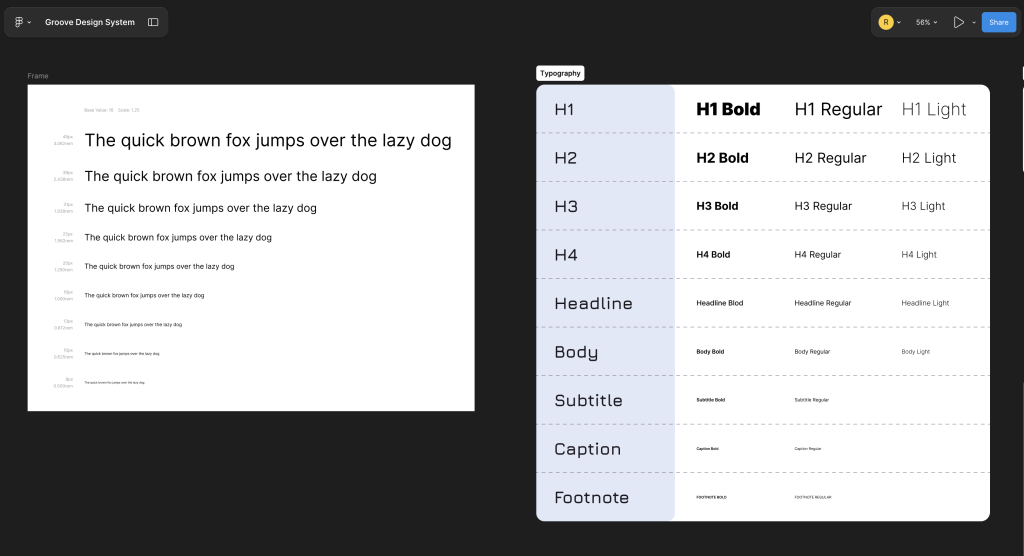Image resolution: width=1024 pixels, height=556 pixels.
Task: Click the yellow R user avatar
Action: coord(885,22)
